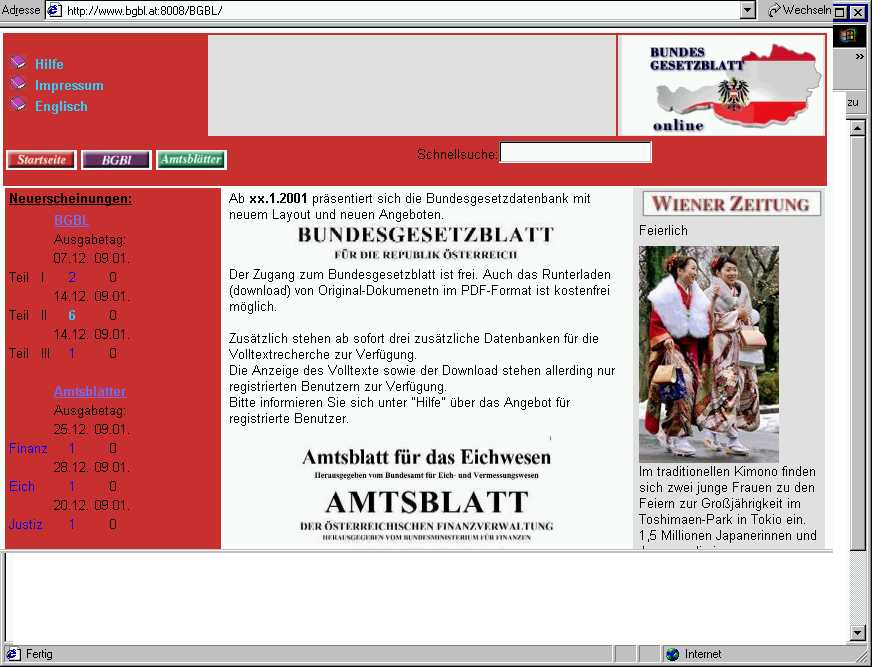Open the BGBL link under Neuerscheinungen

click(x=71, y=220)
